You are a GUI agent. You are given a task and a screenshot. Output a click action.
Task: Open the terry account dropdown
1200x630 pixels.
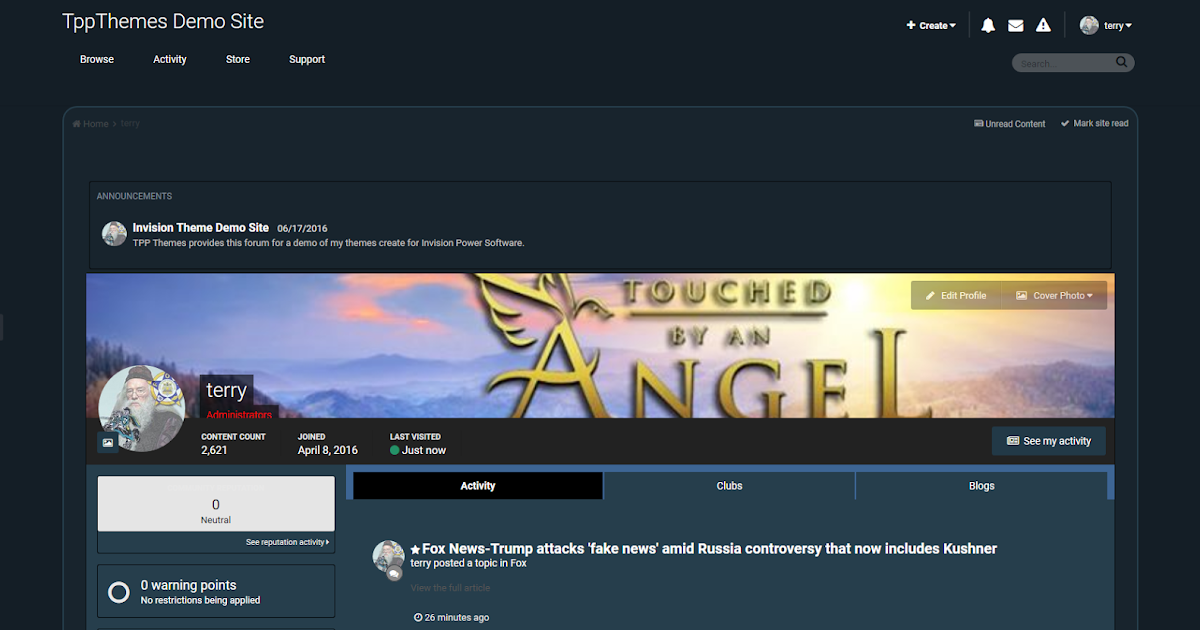click(1118, 26)
